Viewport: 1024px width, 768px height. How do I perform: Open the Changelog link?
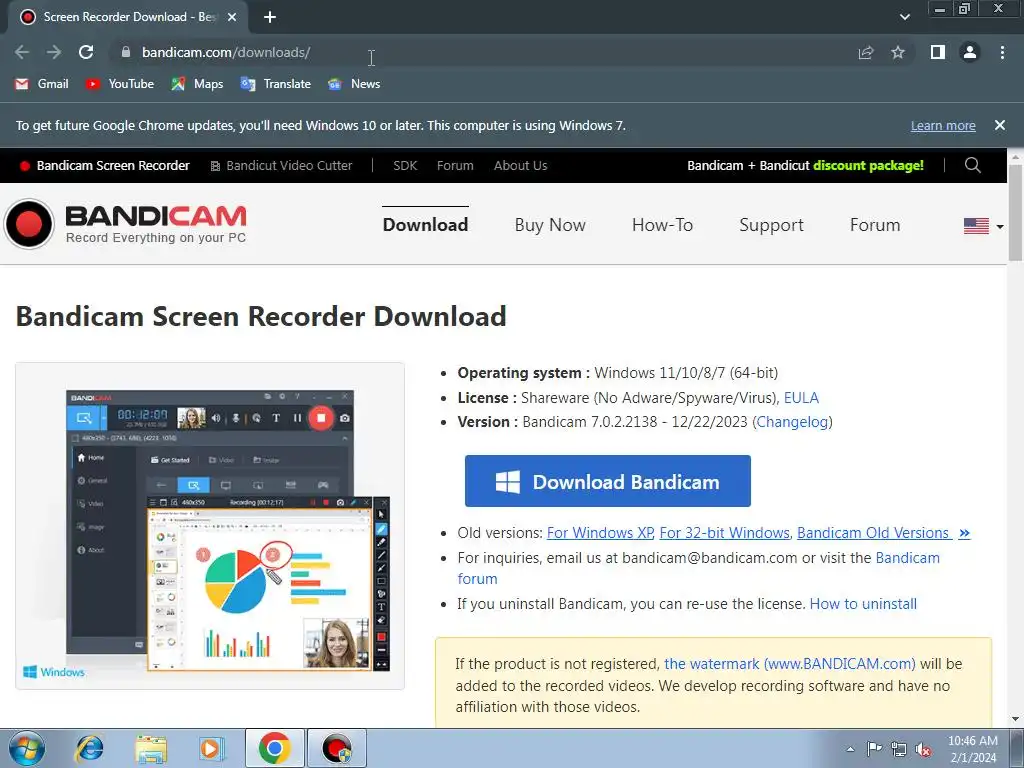[x=792, y=422]
